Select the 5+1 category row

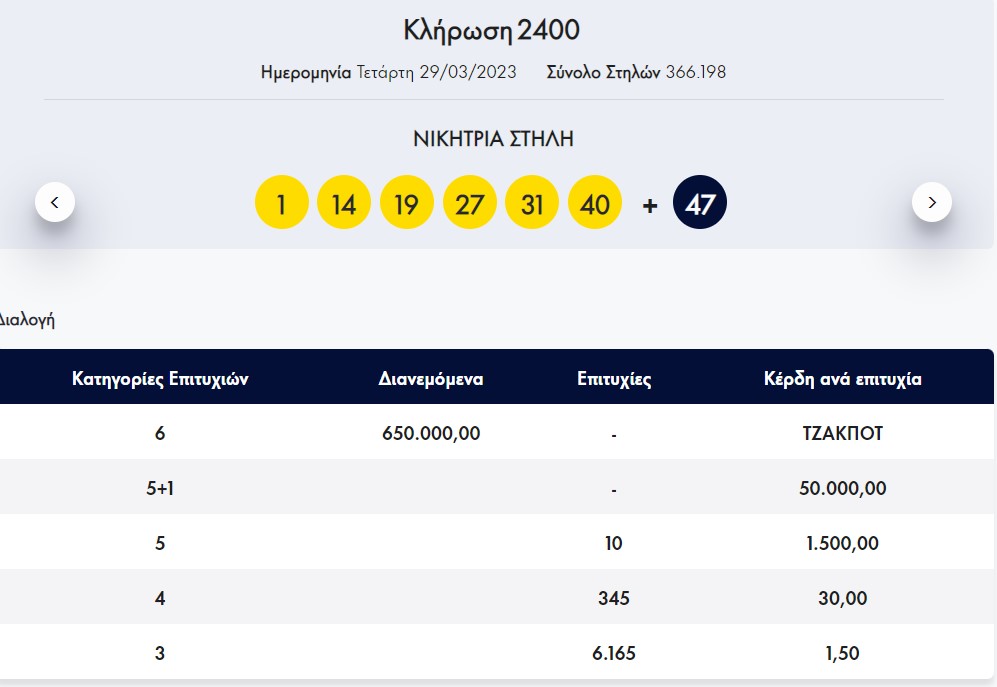[x=160, y=489]
